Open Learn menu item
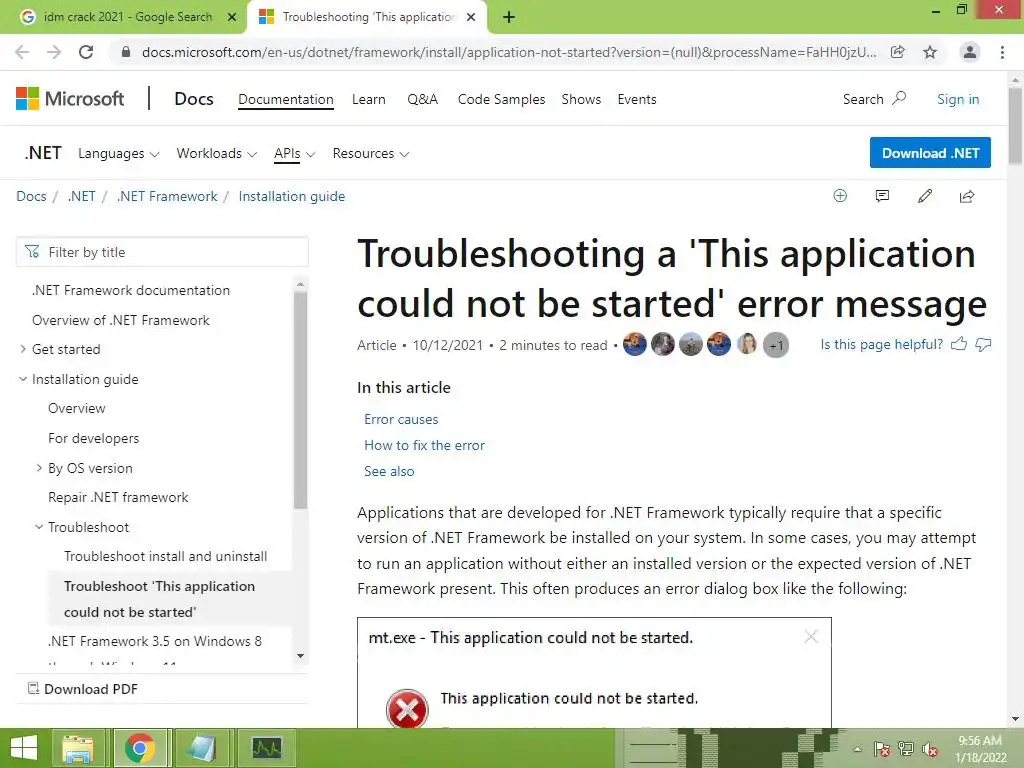Image resolution: width=1024 pixels, height=768 pixels. pos(368,99)
